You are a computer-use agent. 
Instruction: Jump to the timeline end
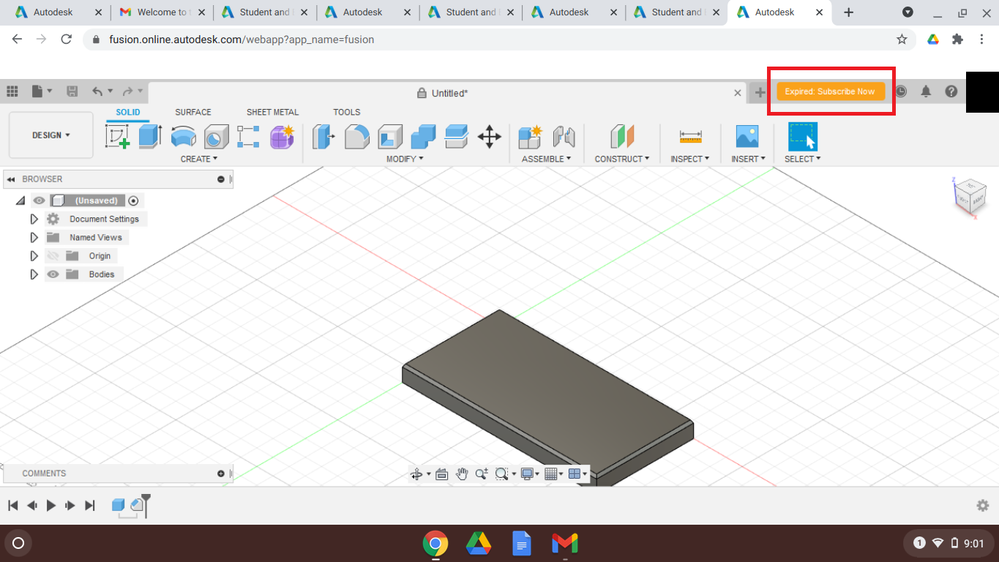(90, 505)
